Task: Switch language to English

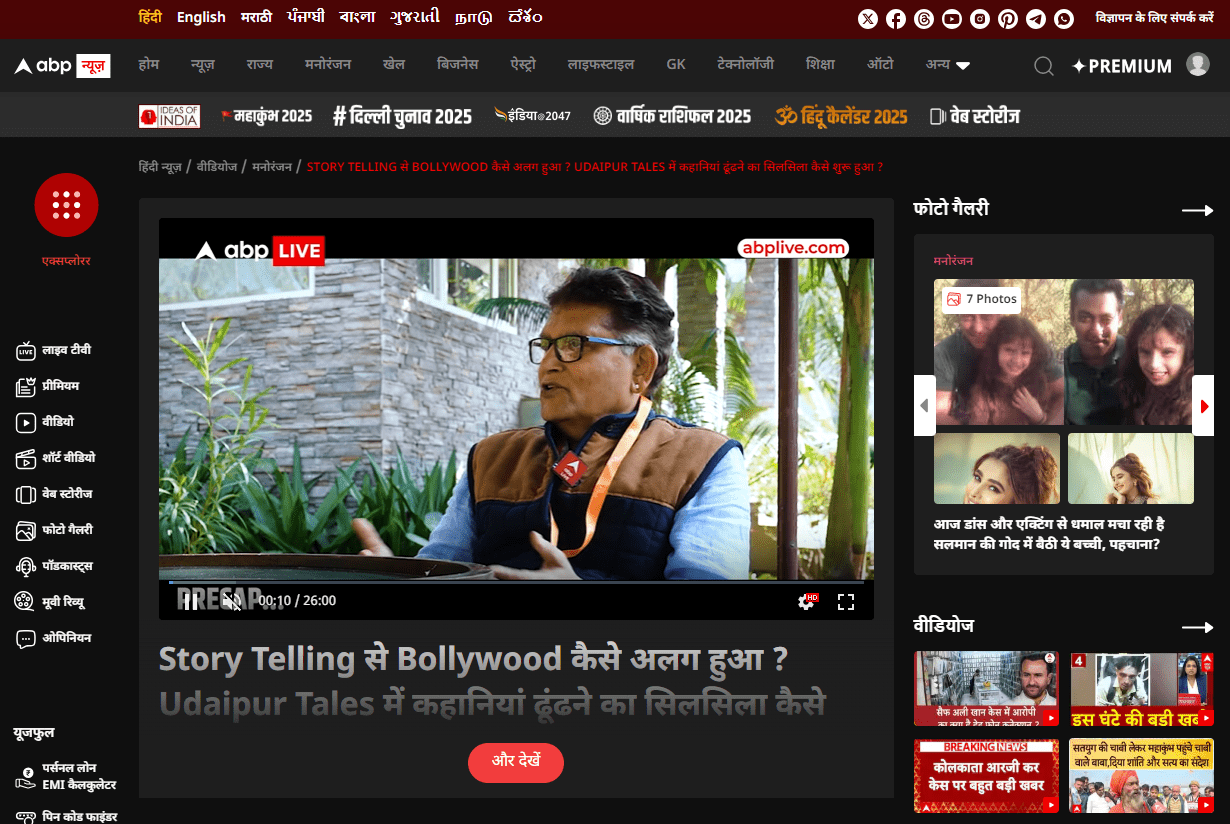Action: pyautogui.click(x=201, y=17)
